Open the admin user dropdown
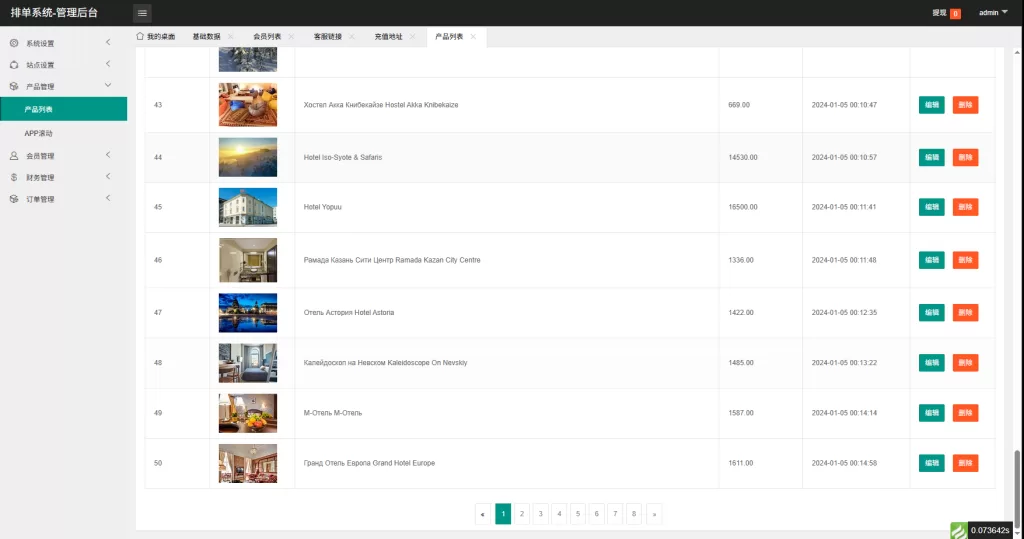Screen dimensions: 1024x539 coord(992,13)
